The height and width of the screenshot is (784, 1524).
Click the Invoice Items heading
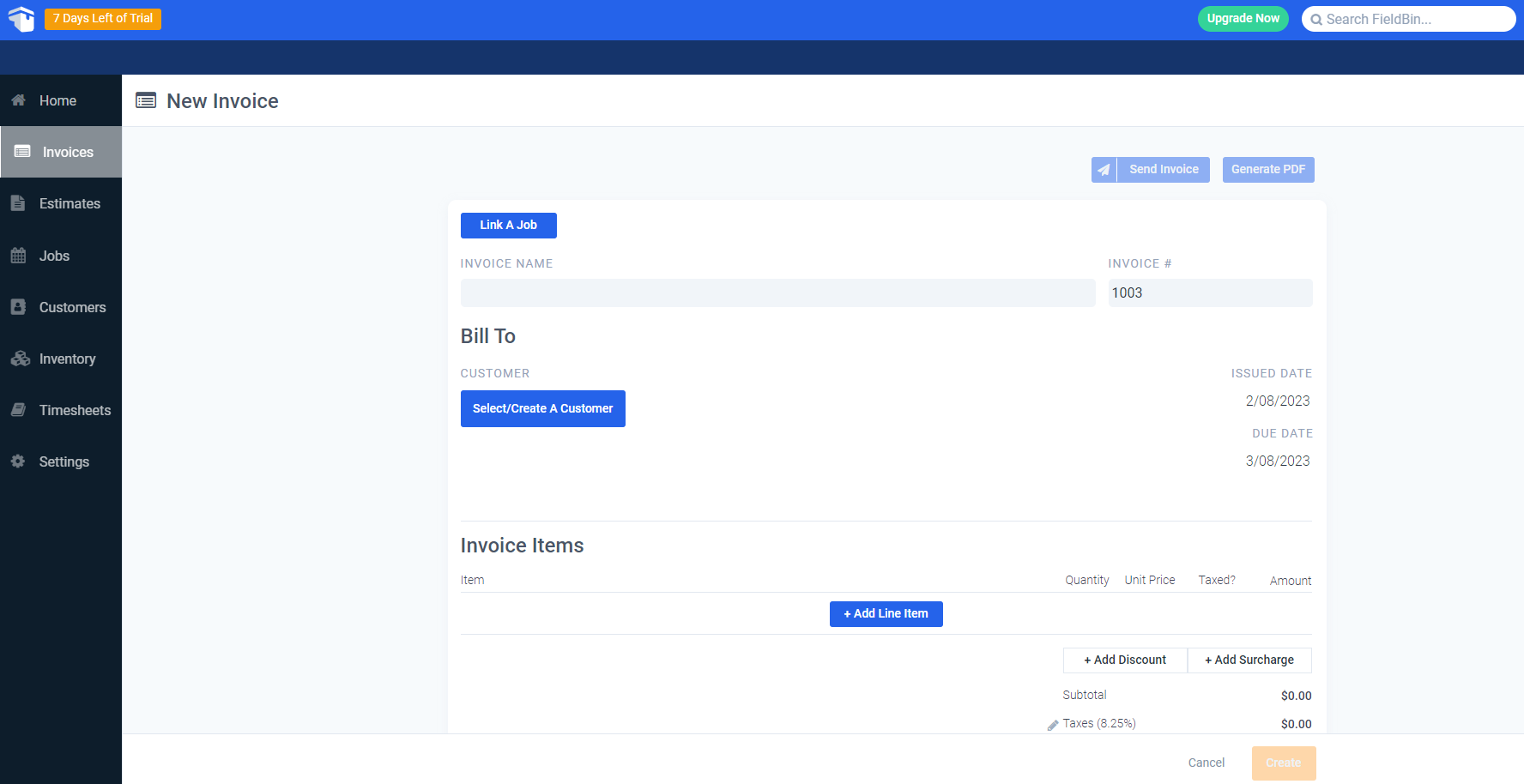[x=523, y=546]
